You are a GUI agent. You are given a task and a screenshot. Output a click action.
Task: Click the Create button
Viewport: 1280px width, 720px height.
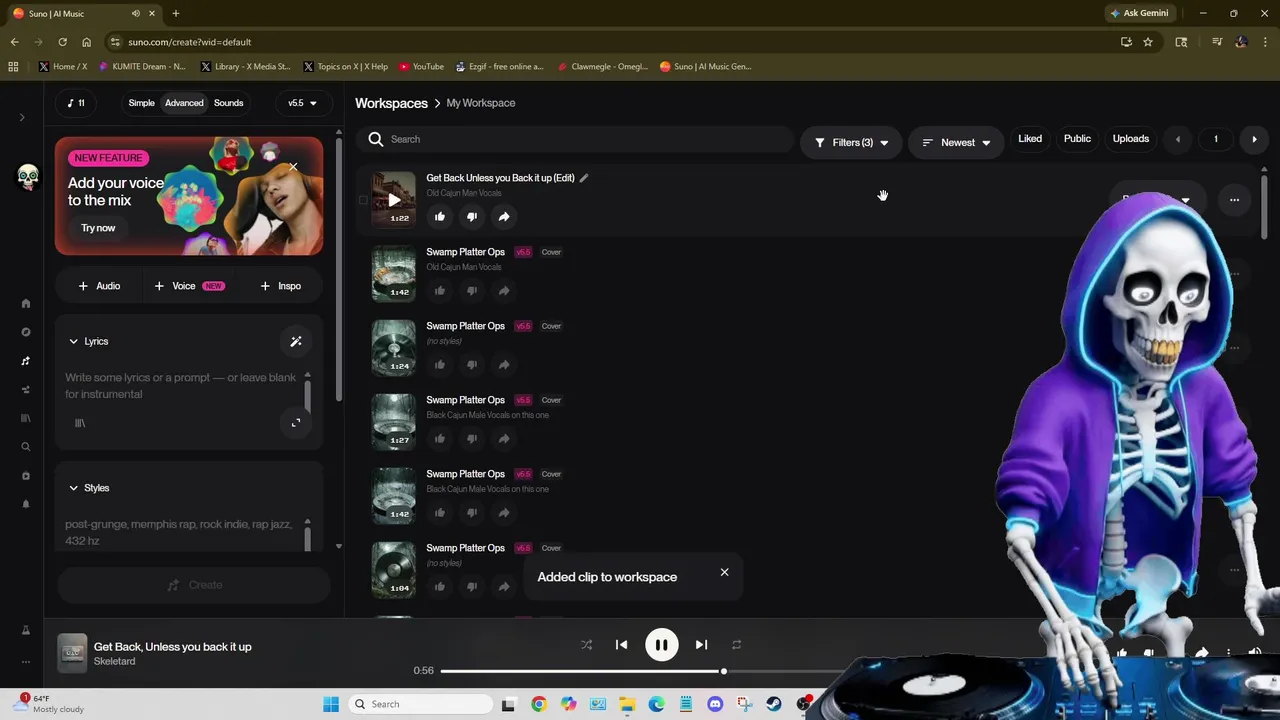193,585
